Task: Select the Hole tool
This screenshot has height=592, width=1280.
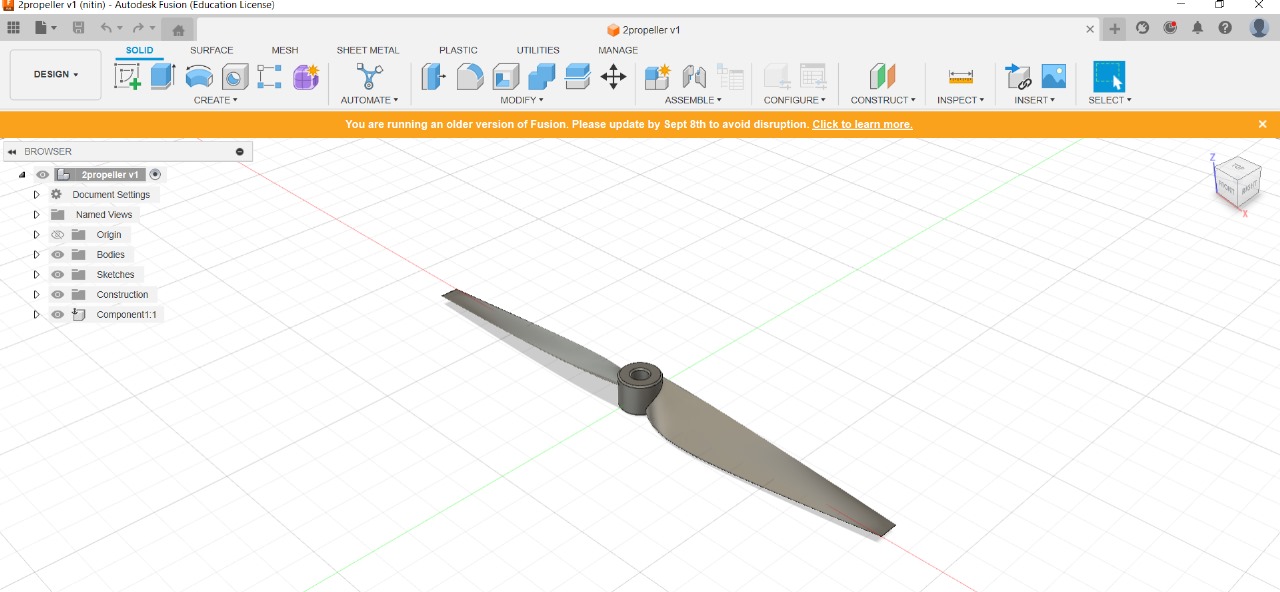Action: [x=235, y=76]
